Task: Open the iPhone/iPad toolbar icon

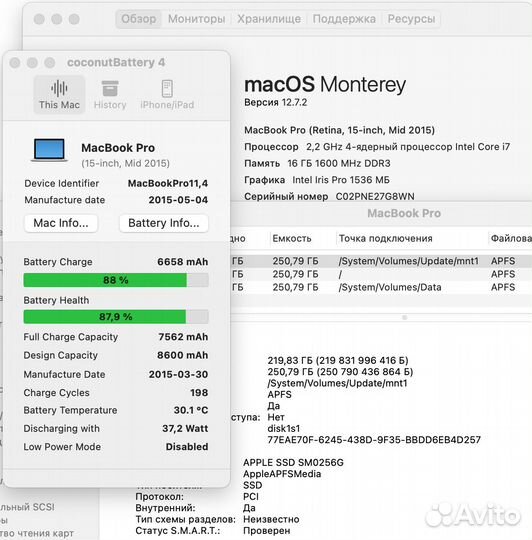Action: pos(167,95)
